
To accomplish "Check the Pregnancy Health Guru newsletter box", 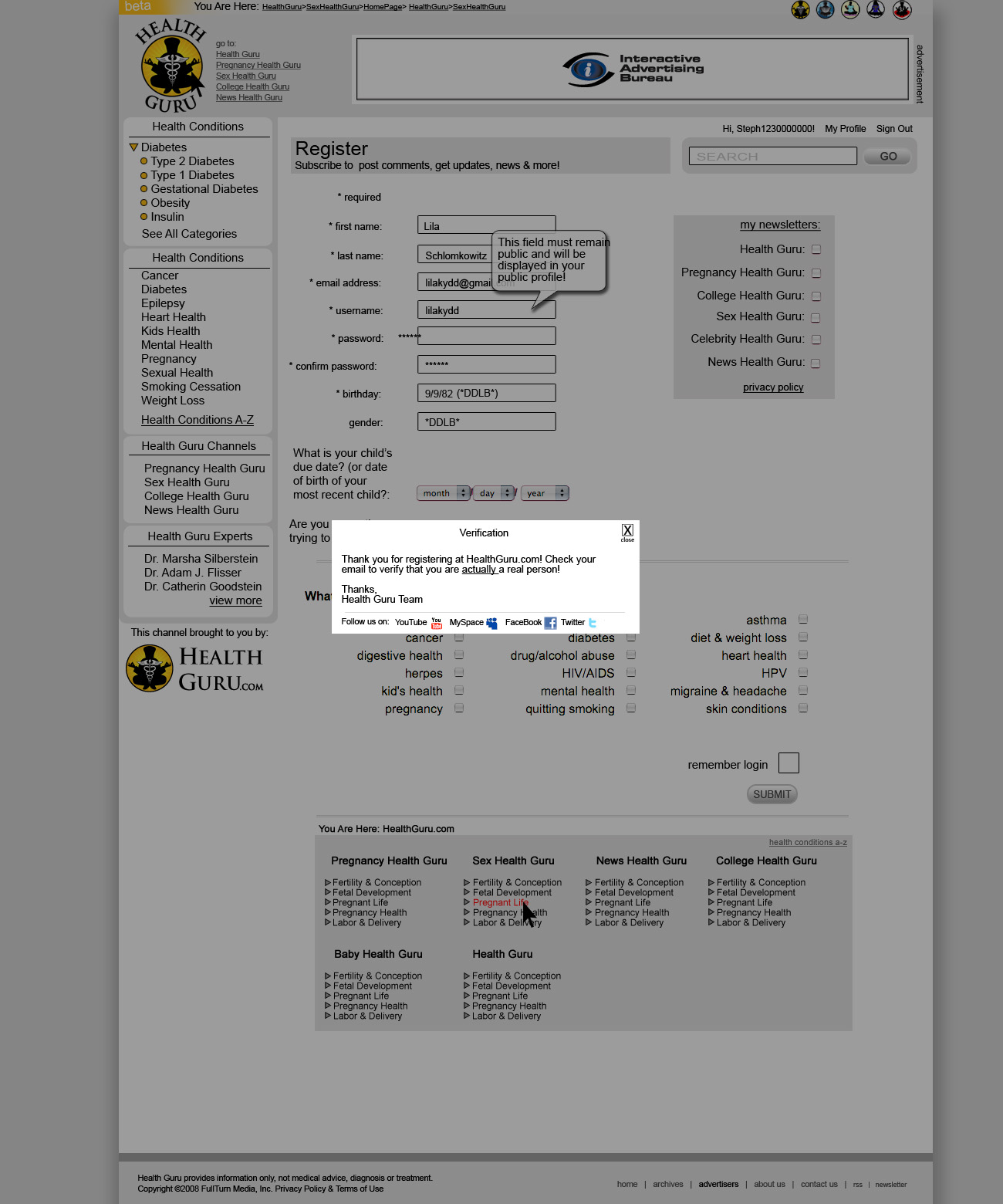I will click(816, 273).
